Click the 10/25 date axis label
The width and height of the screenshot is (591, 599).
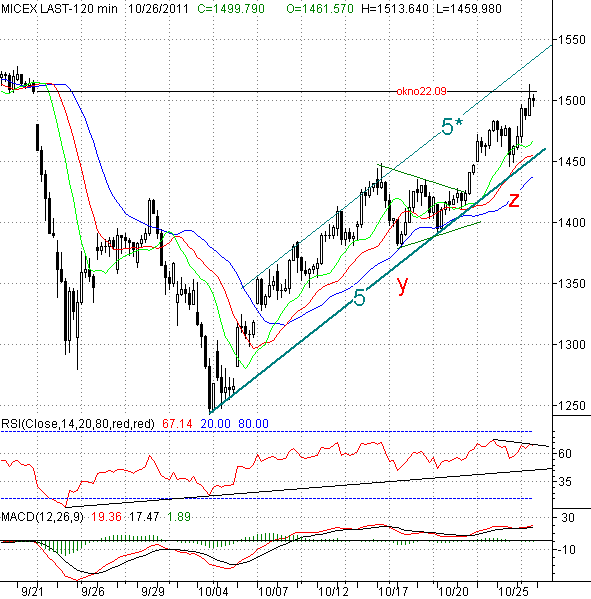(514, 591)
